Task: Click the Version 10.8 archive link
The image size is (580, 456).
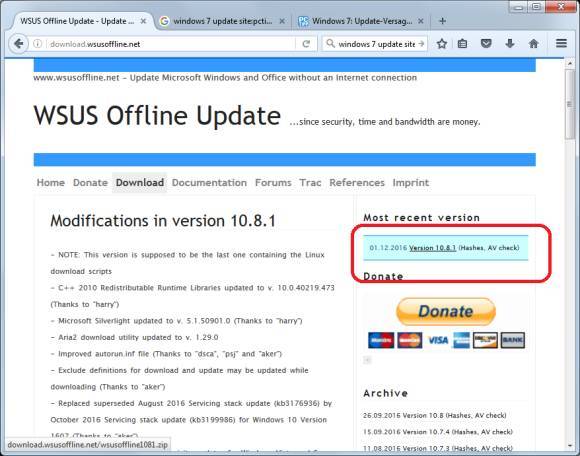Action: [x=418, y=415]
